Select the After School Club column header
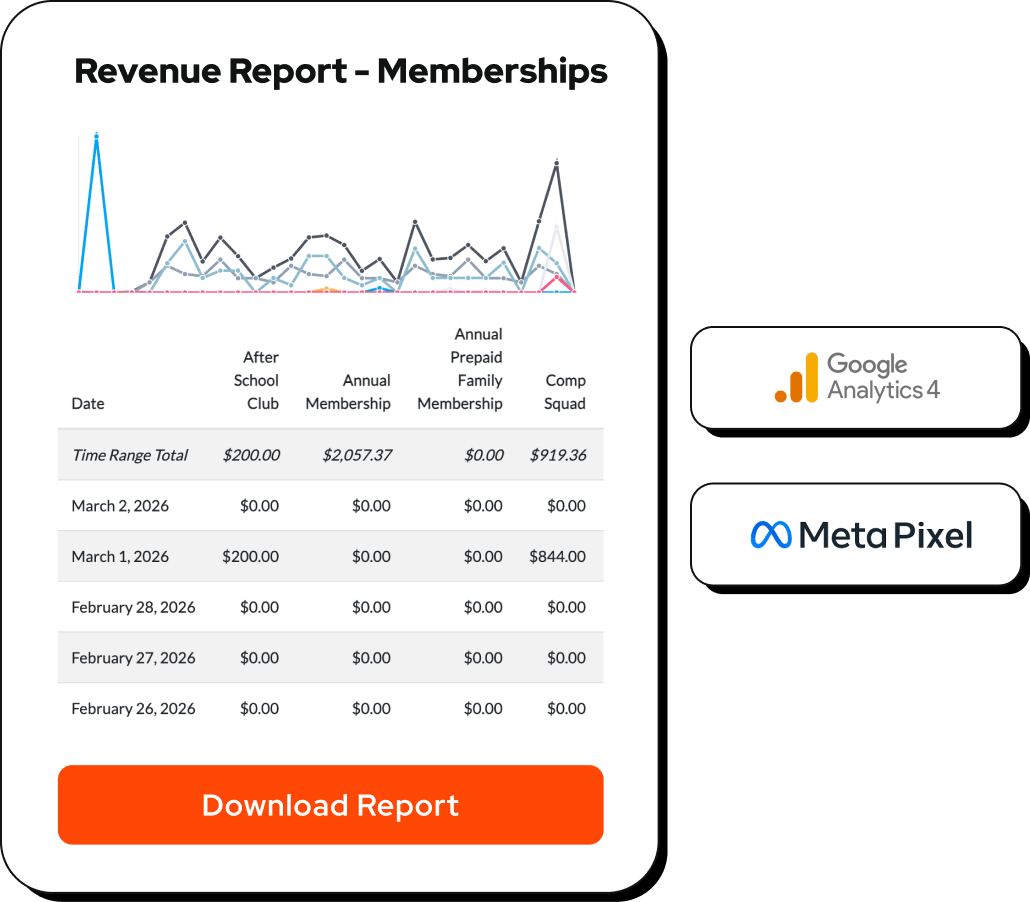 (256, 380)
